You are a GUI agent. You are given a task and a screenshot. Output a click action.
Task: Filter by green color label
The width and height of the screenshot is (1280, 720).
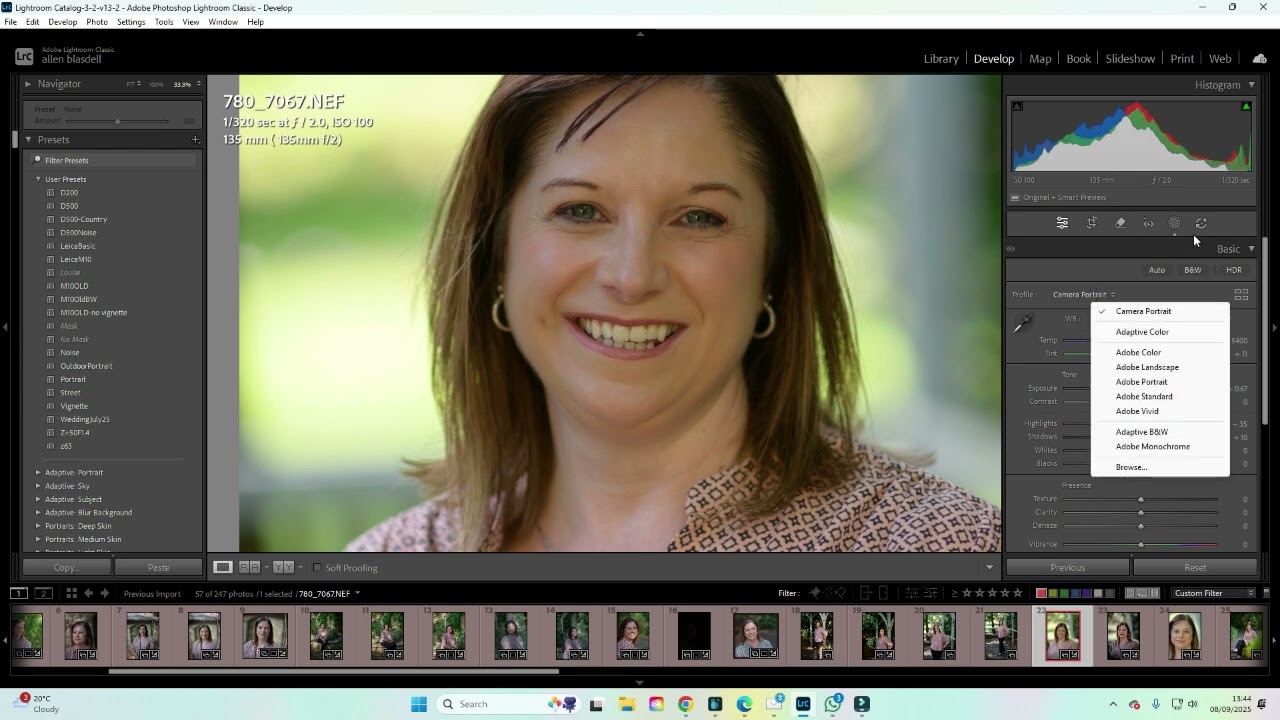tap(1064, 594)
